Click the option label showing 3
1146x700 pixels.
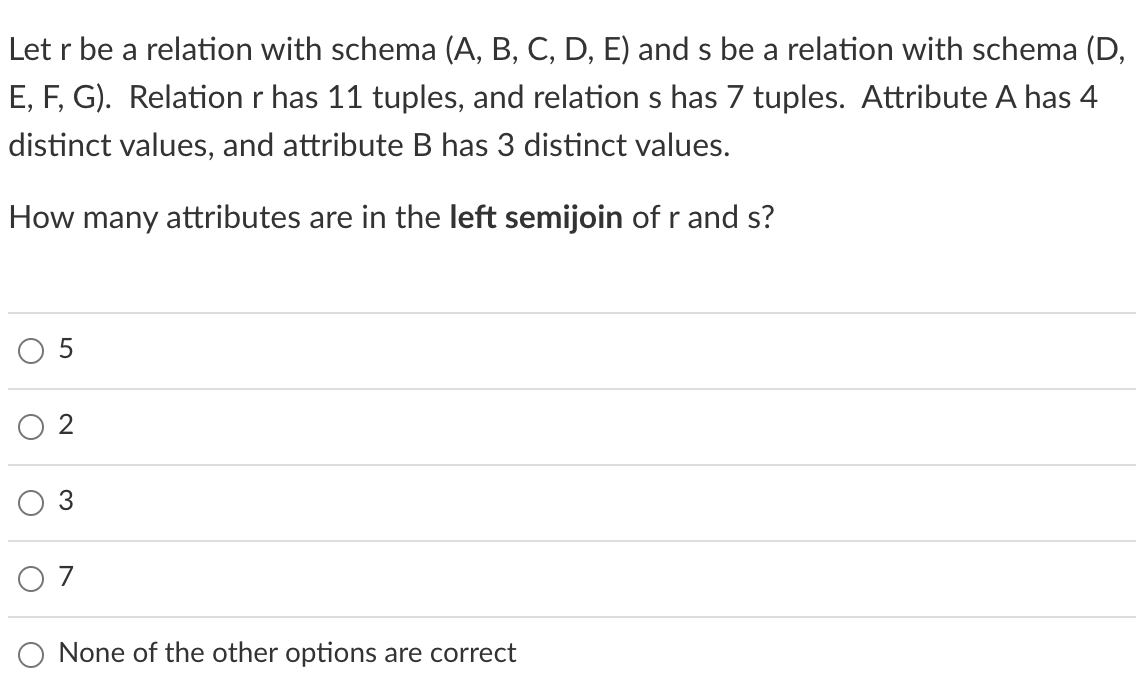click(64, 502)
